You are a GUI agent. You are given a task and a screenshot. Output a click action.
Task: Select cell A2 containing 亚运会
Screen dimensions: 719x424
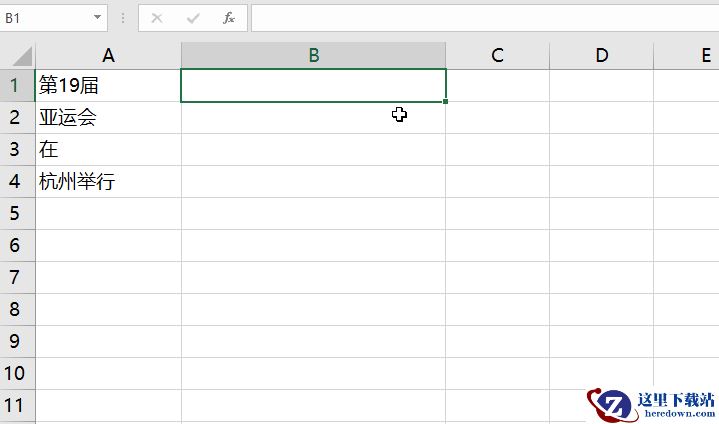108,117
